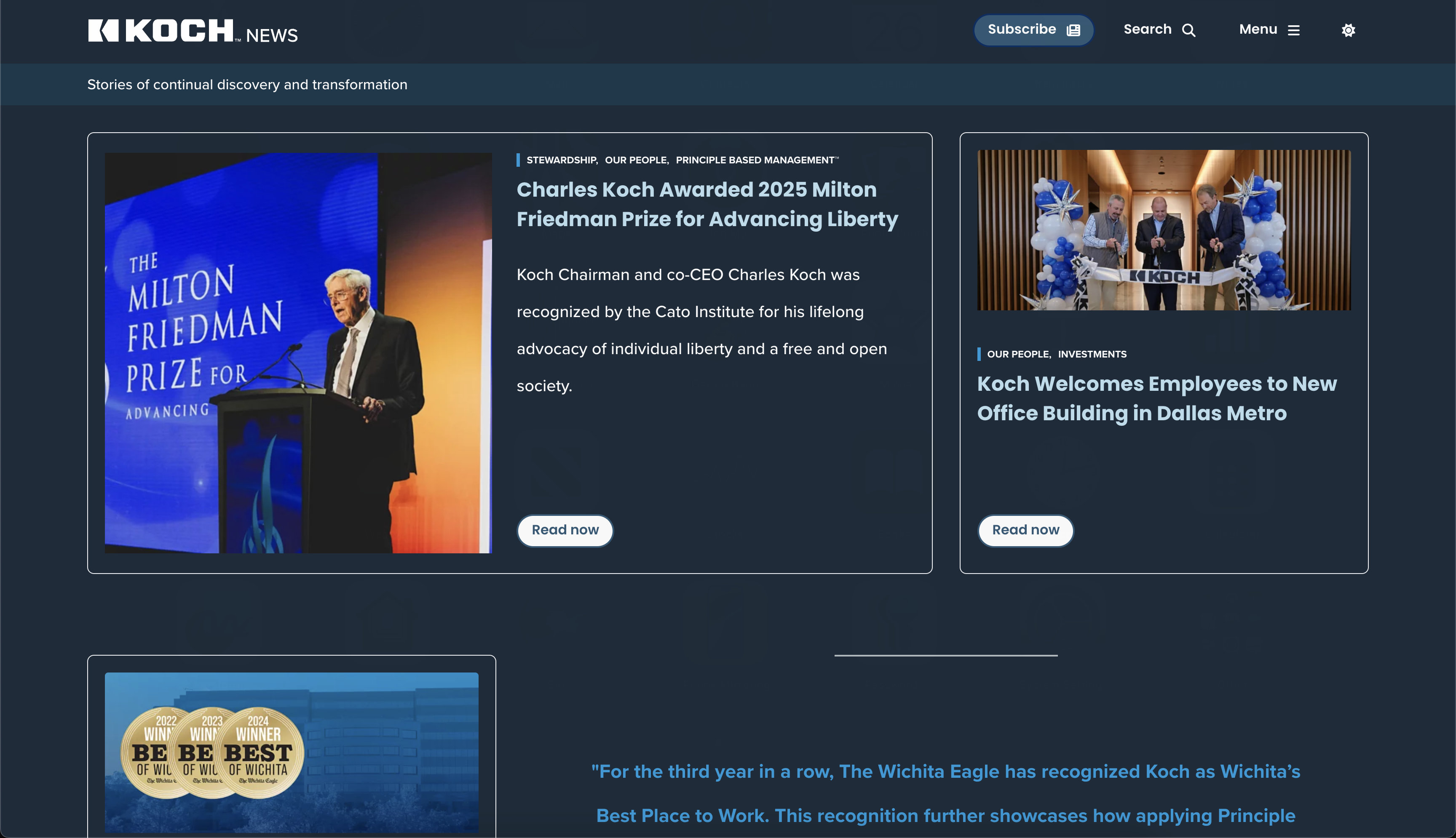Open the Stewardship category tag
This screenshot has height=838, width=1456.
tap(561, 160)
